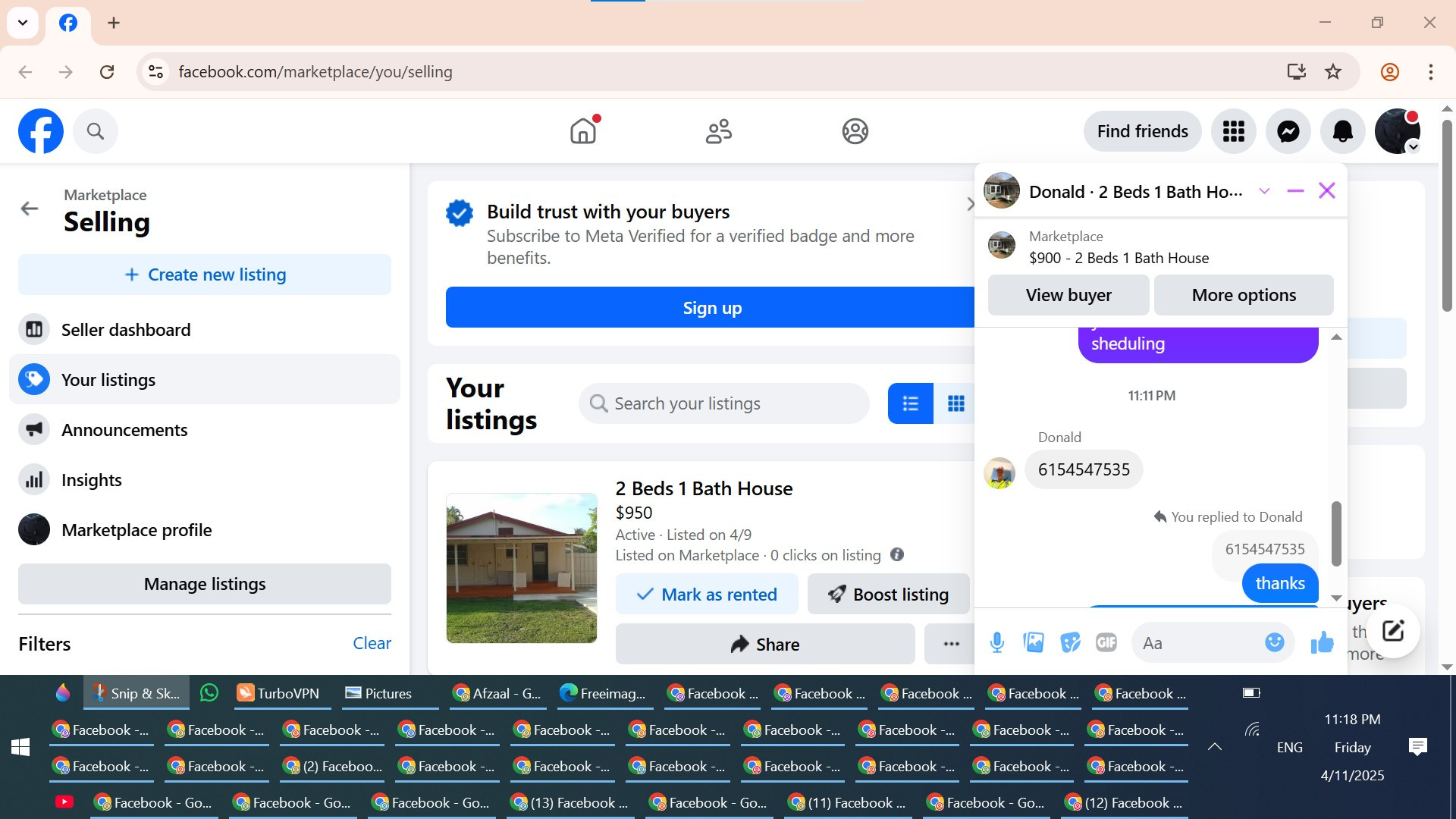
Task: Switch to Snip & Sketch in taskbar
Action: click(x=136, y=693)
